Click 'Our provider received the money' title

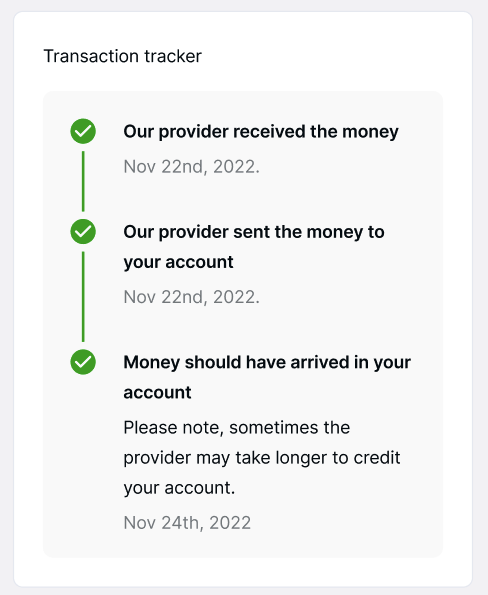(x=261, y=132)
